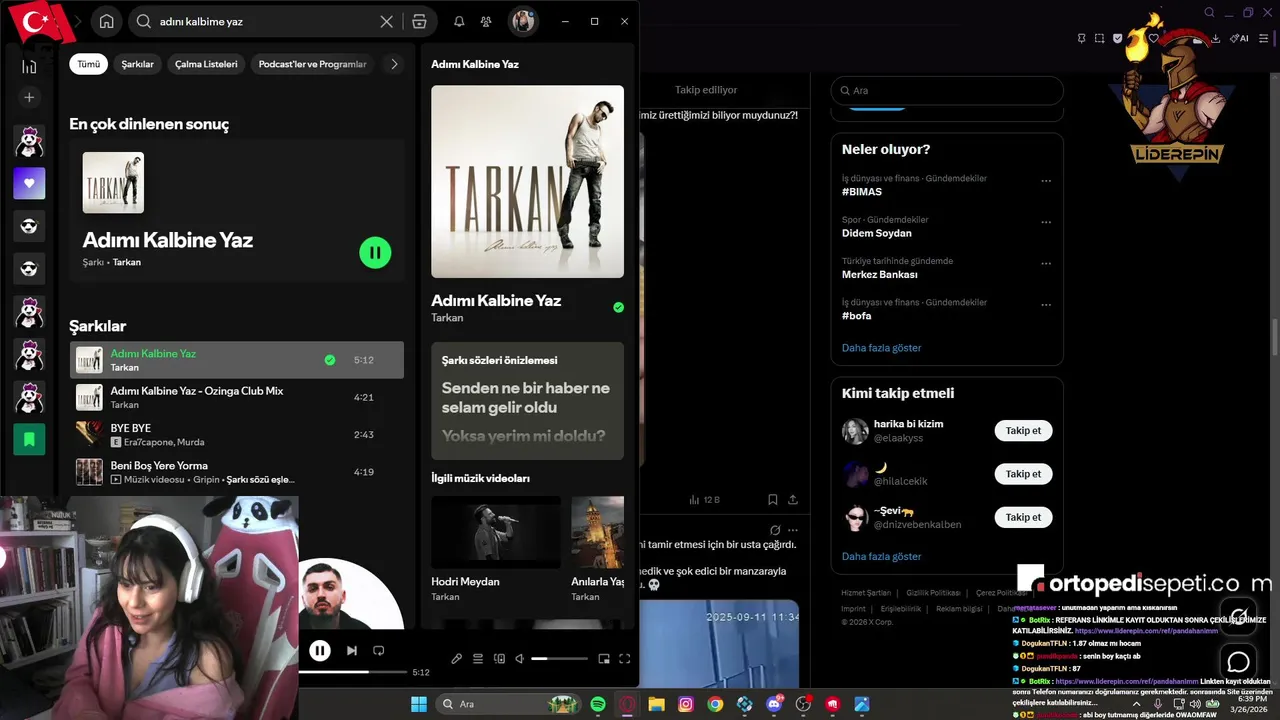Open Şarkı sözleri önizlemesi lyrics card
Image resolution: width=1280 pixels, height=720 pixels.
coord(527,401)
